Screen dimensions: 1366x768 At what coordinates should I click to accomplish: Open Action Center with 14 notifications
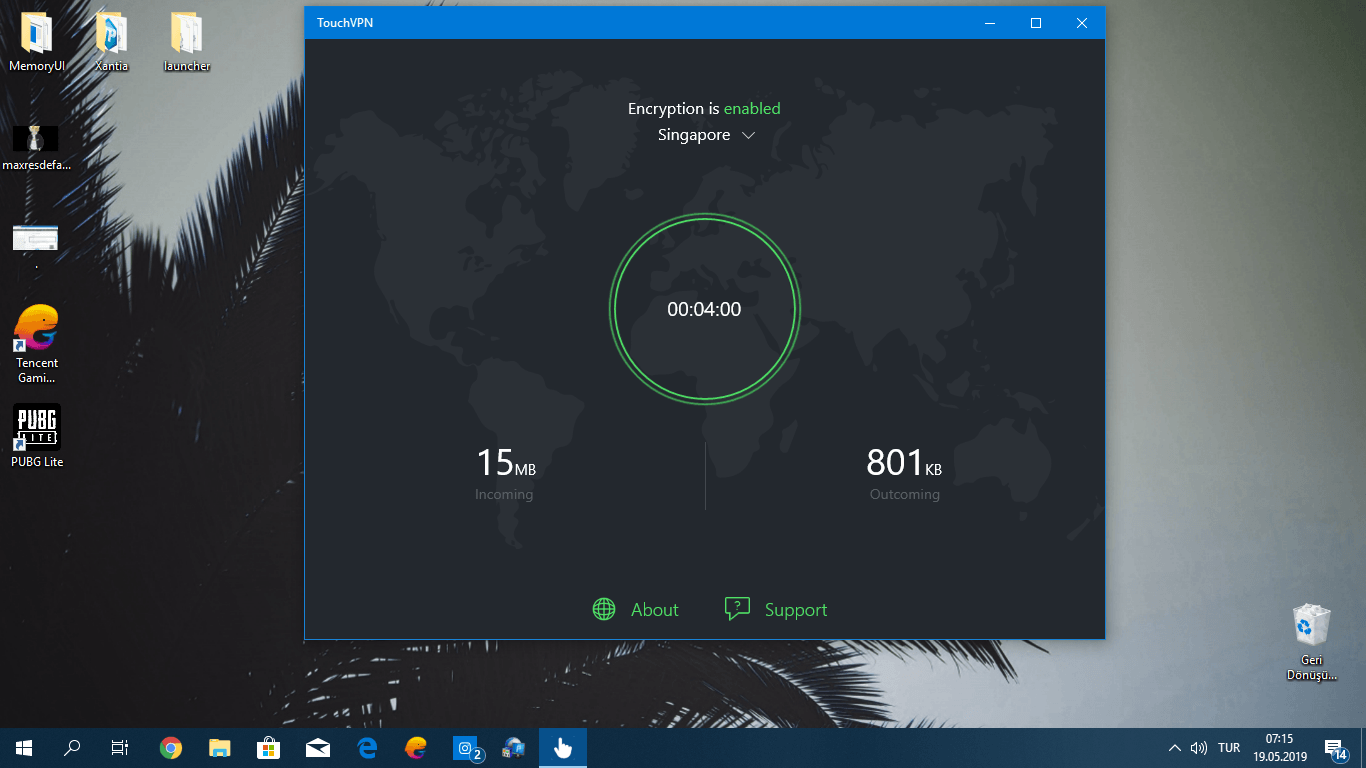[1336, 748]
